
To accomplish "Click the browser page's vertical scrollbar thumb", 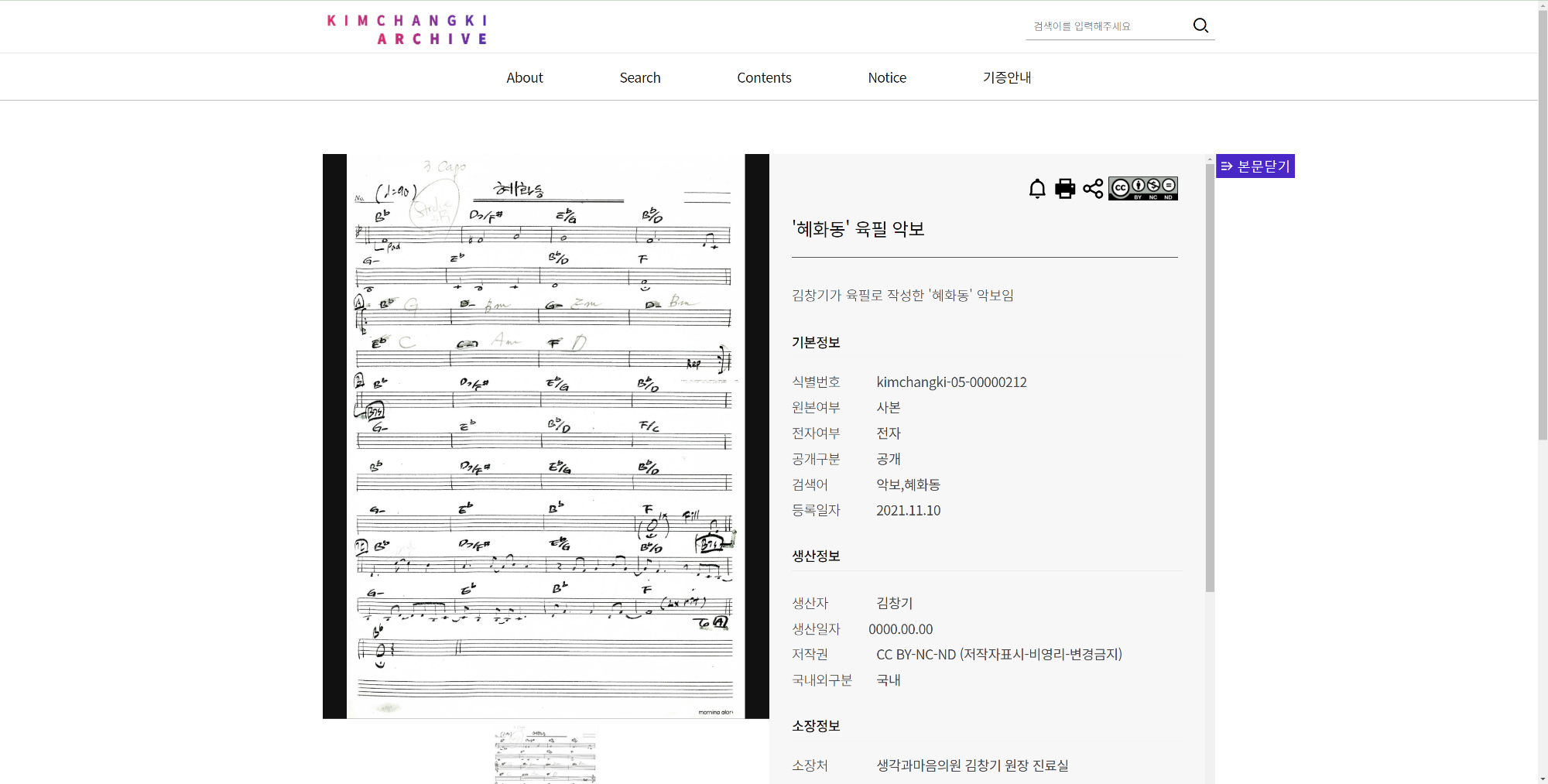I will coord(1543,224).
